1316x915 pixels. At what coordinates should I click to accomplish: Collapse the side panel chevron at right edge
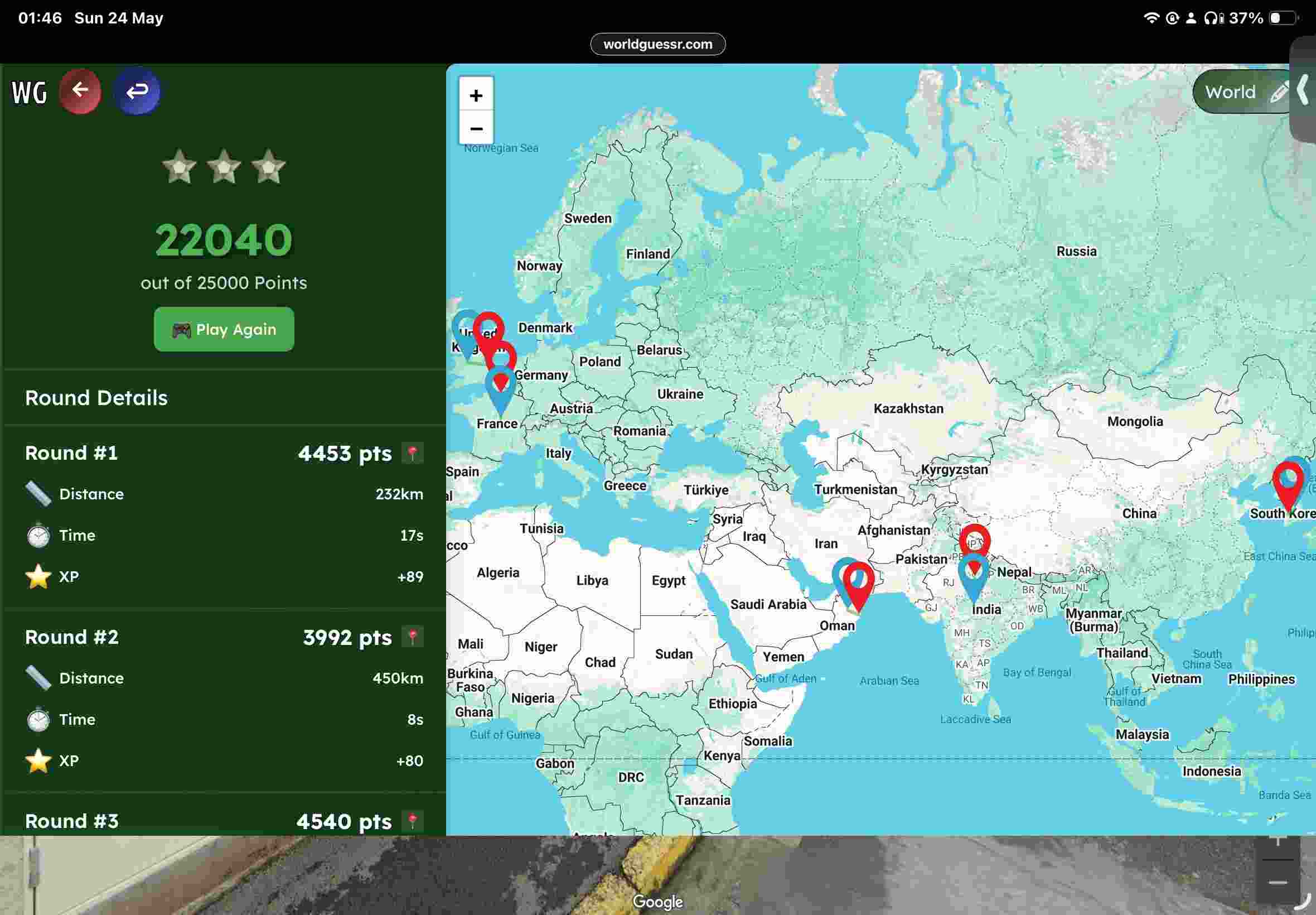coord(1303,90)
